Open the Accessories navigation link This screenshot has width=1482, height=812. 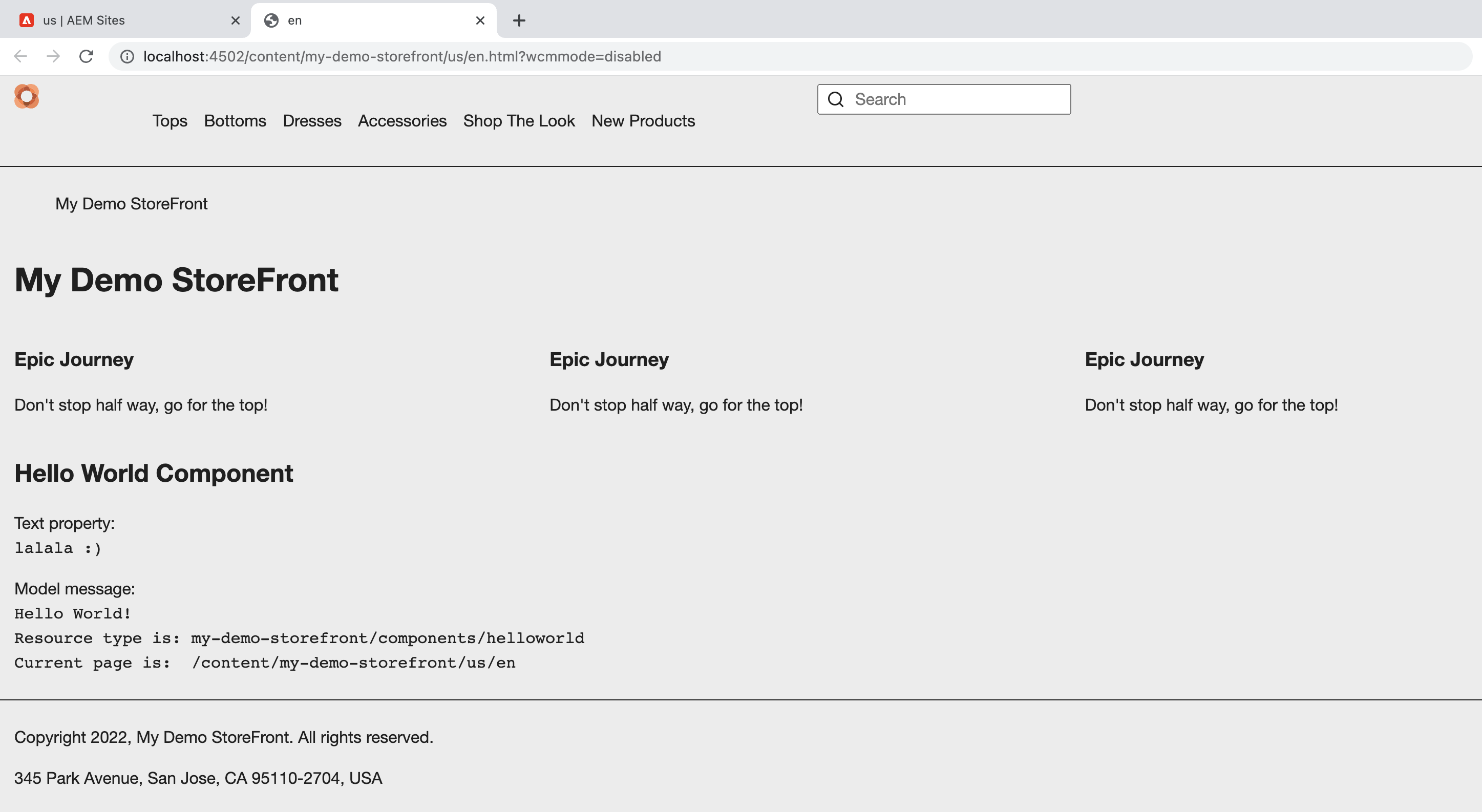tap(402, 121)
